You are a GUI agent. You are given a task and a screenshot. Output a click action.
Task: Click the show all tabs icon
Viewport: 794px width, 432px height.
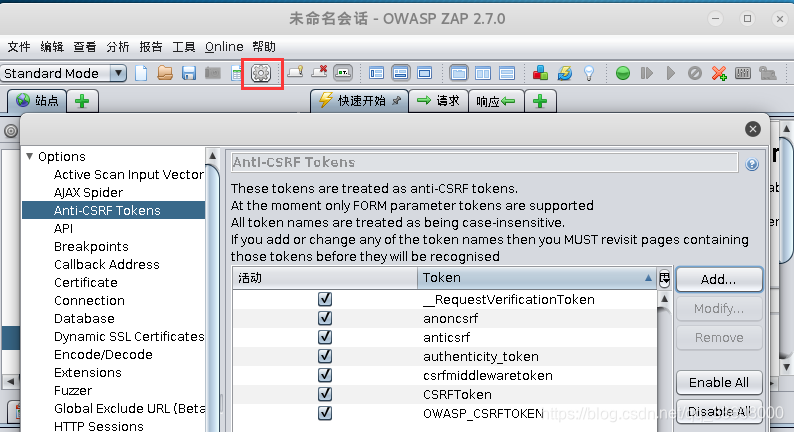pyautogui.click(x=295, y=72)
